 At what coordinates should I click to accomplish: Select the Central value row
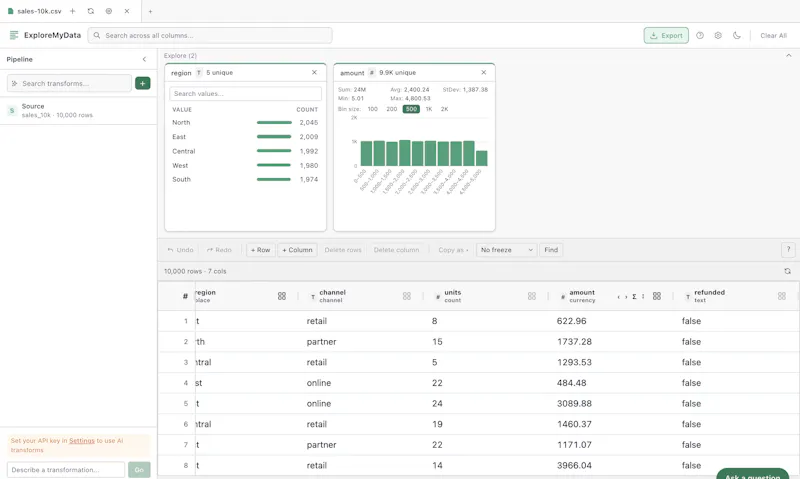point(245,151)
